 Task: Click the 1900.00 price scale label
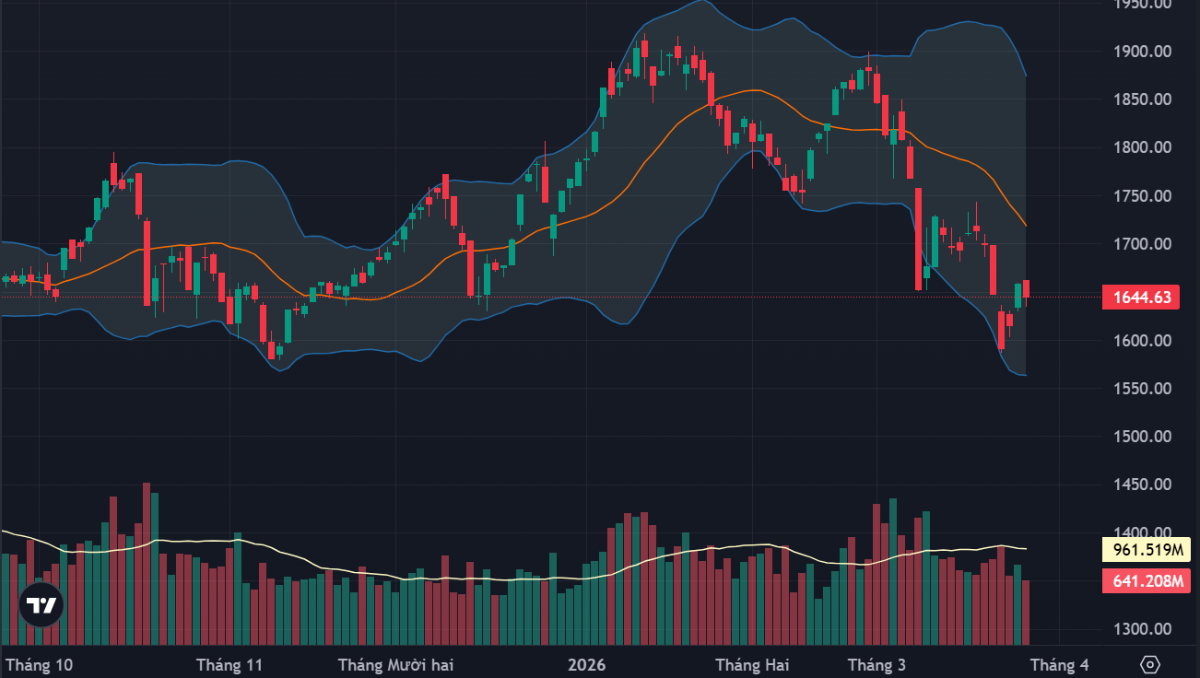[1142, 51]
